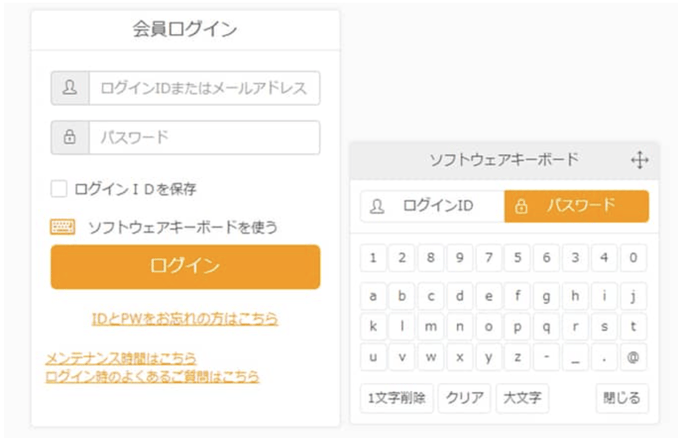Tap the j key on software keyboard
The width and height of the screenshot is (680, 438).
coord(633,296)
